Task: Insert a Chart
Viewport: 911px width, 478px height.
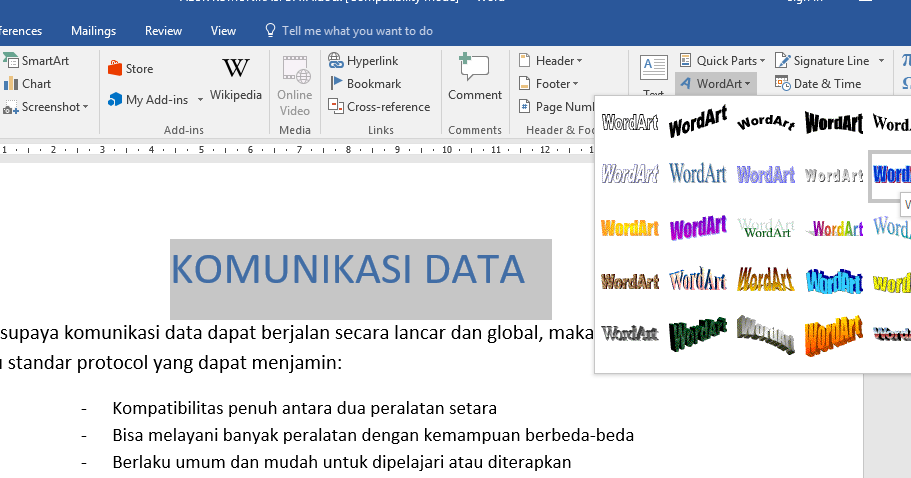Action: pyautogui.click(x=28, y=84)
